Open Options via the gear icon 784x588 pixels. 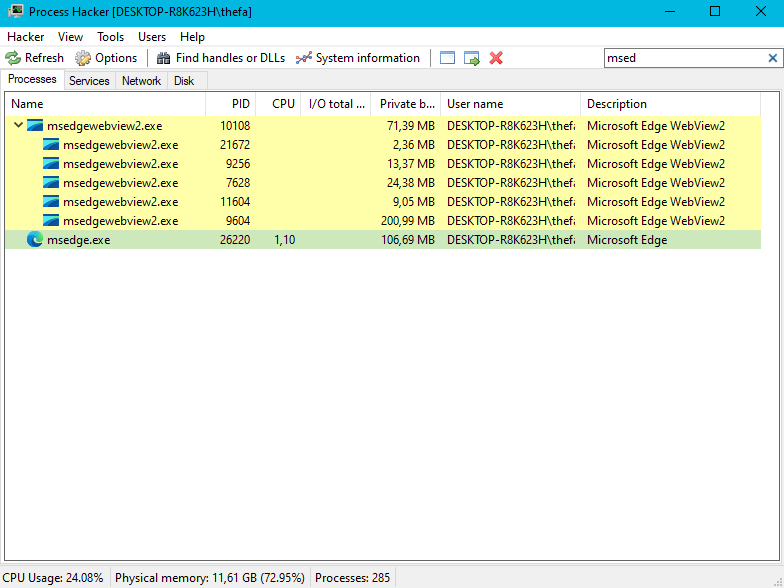[x=83, y=58]
